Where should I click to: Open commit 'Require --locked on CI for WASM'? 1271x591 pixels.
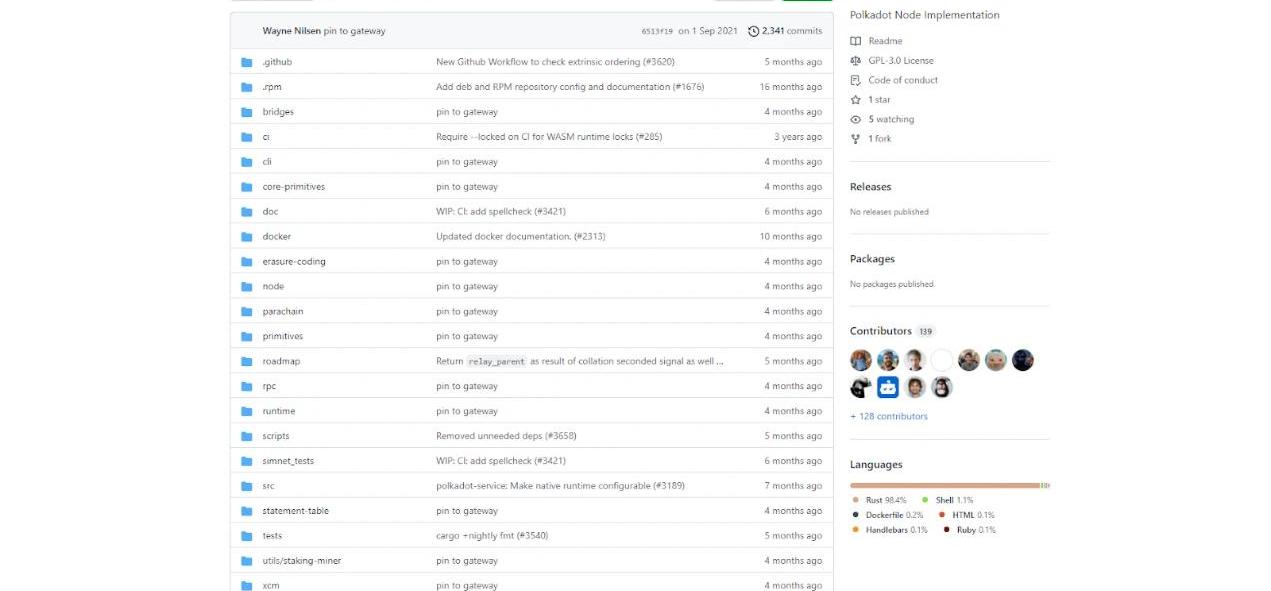coord(549,137)
